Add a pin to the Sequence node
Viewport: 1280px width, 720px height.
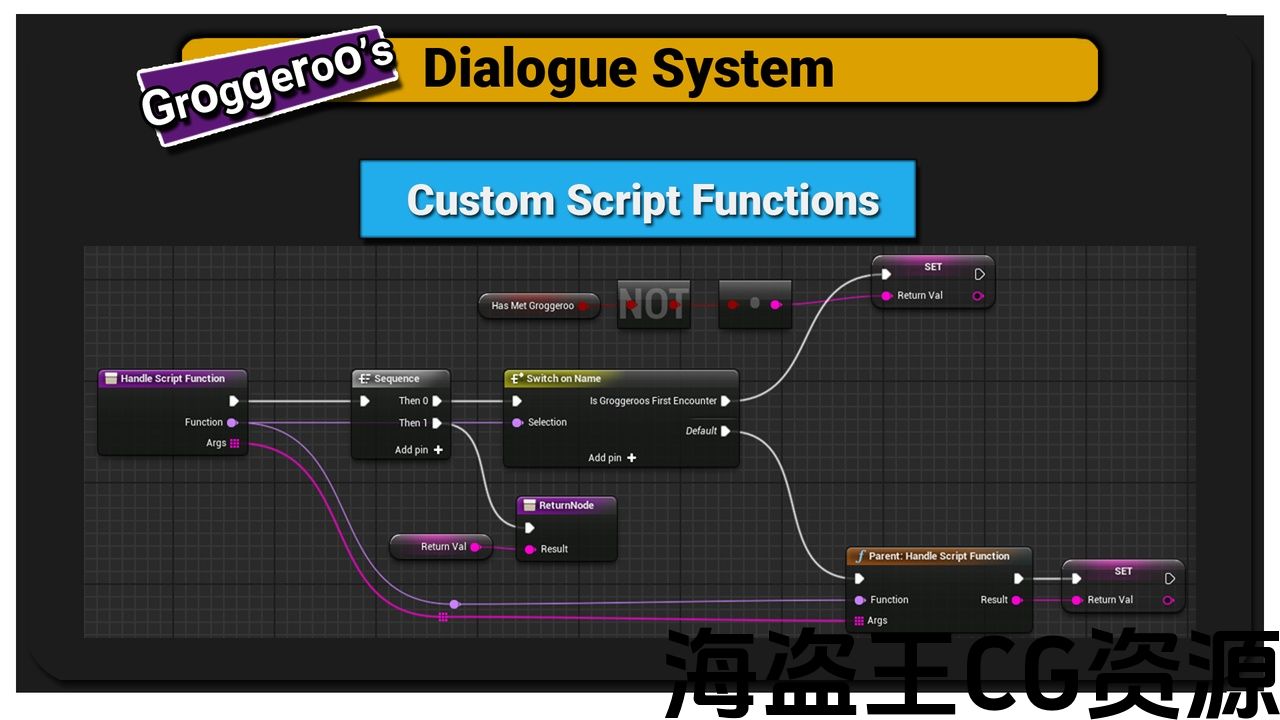point(438,450)
